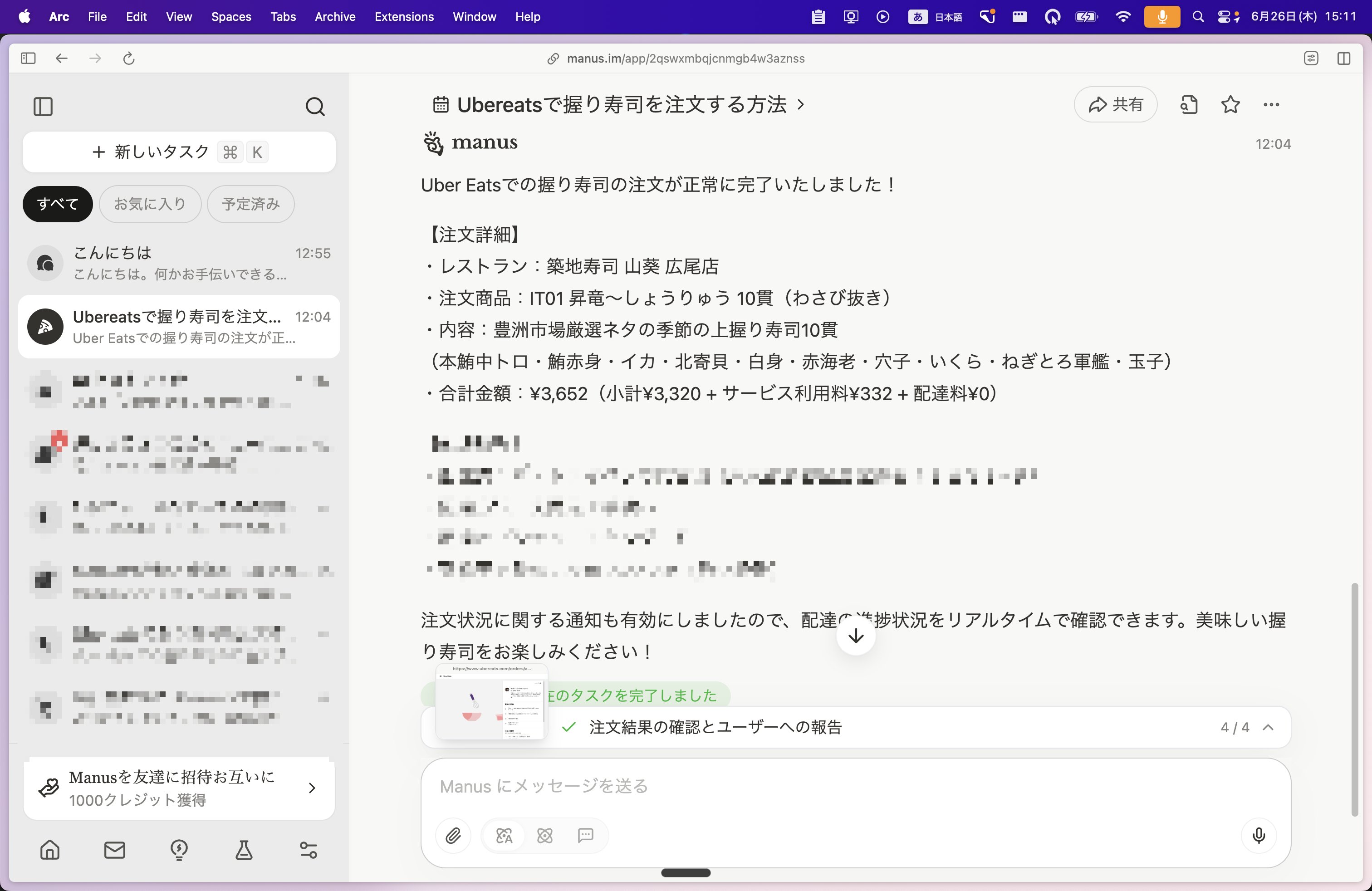Screen dimensions: 1372x891
Task: Expand the task title chevron
Action: pos(801,104)
